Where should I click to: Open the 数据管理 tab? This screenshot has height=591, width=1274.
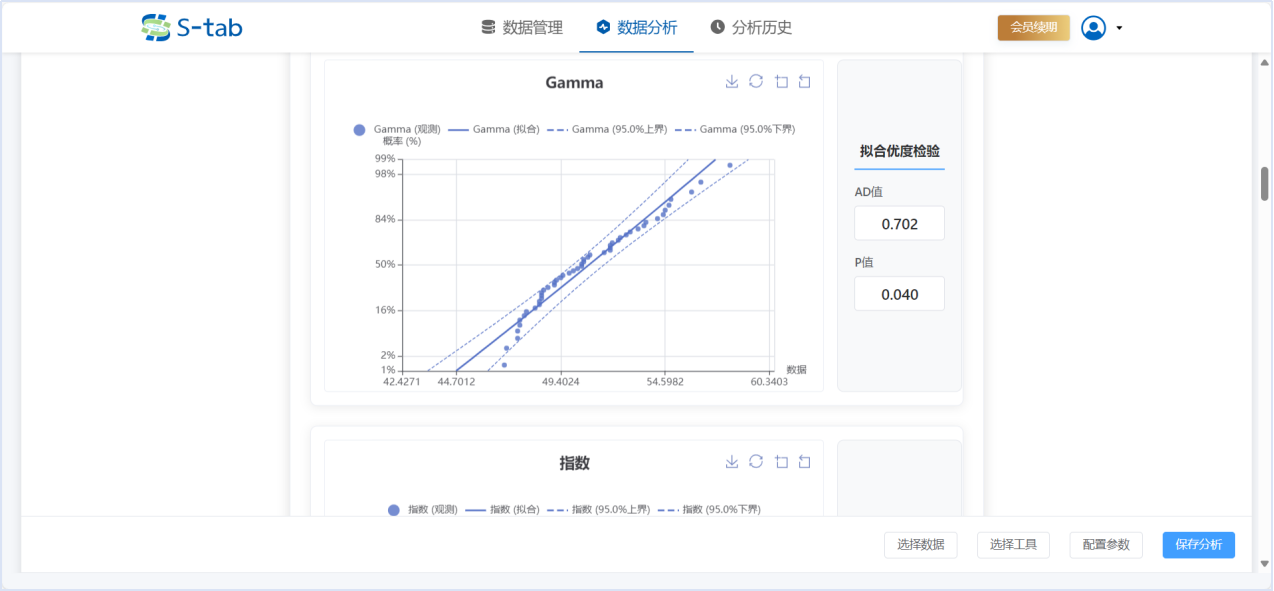[x=522, y=28]
